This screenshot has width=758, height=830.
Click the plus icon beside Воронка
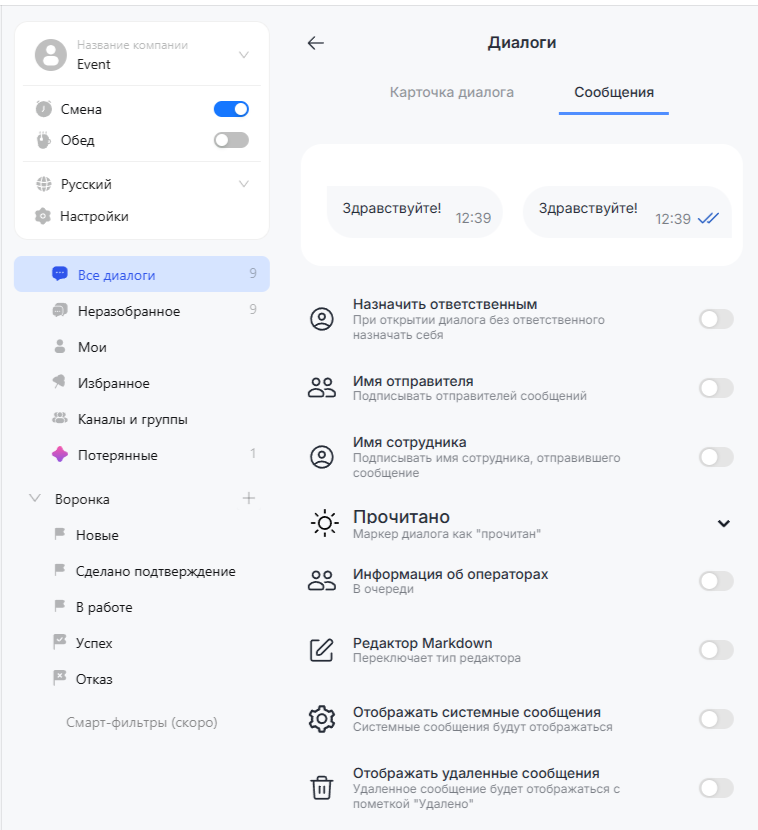tap(249, 498)
